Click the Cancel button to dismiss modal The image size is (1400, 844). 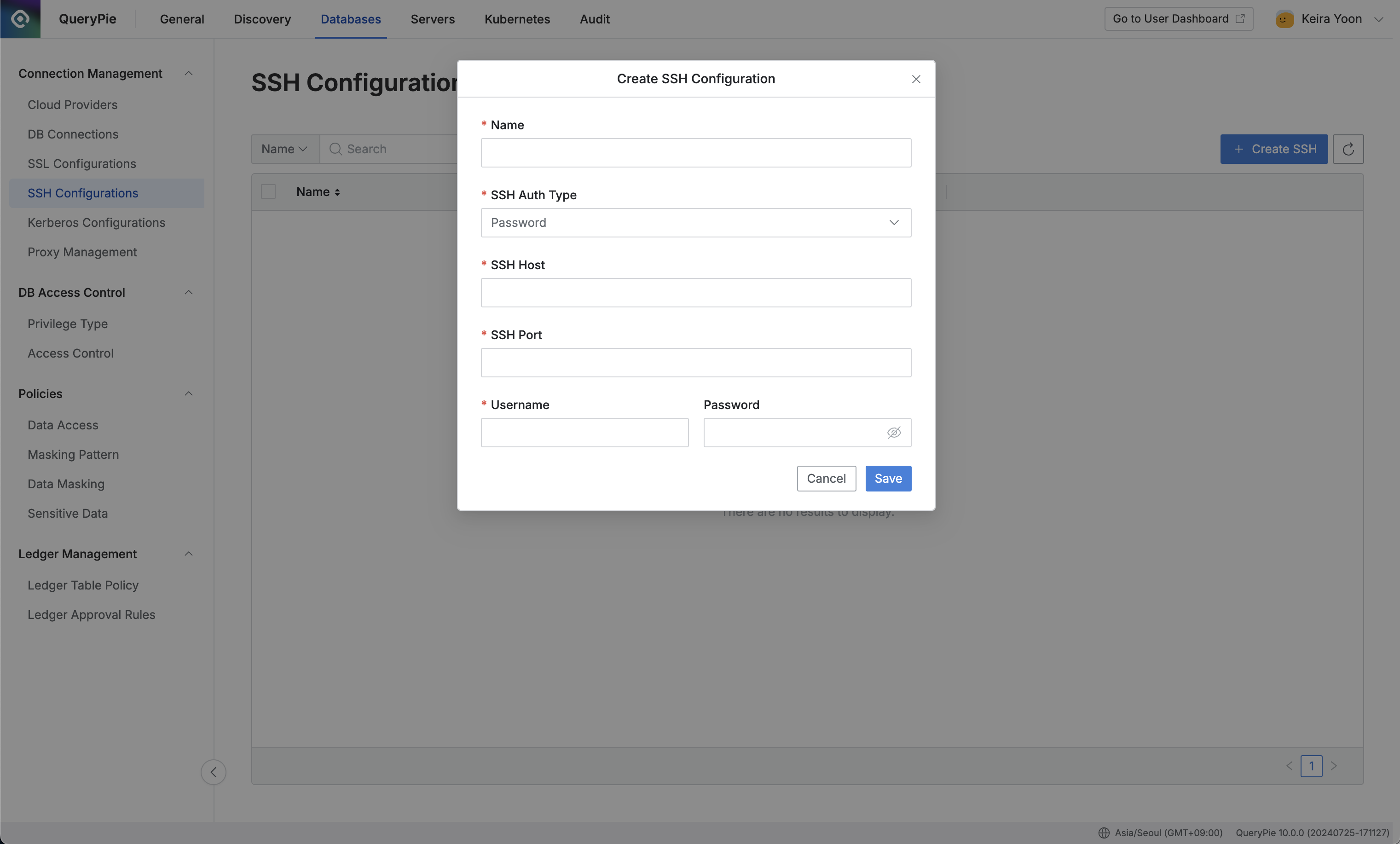[826, 478]
